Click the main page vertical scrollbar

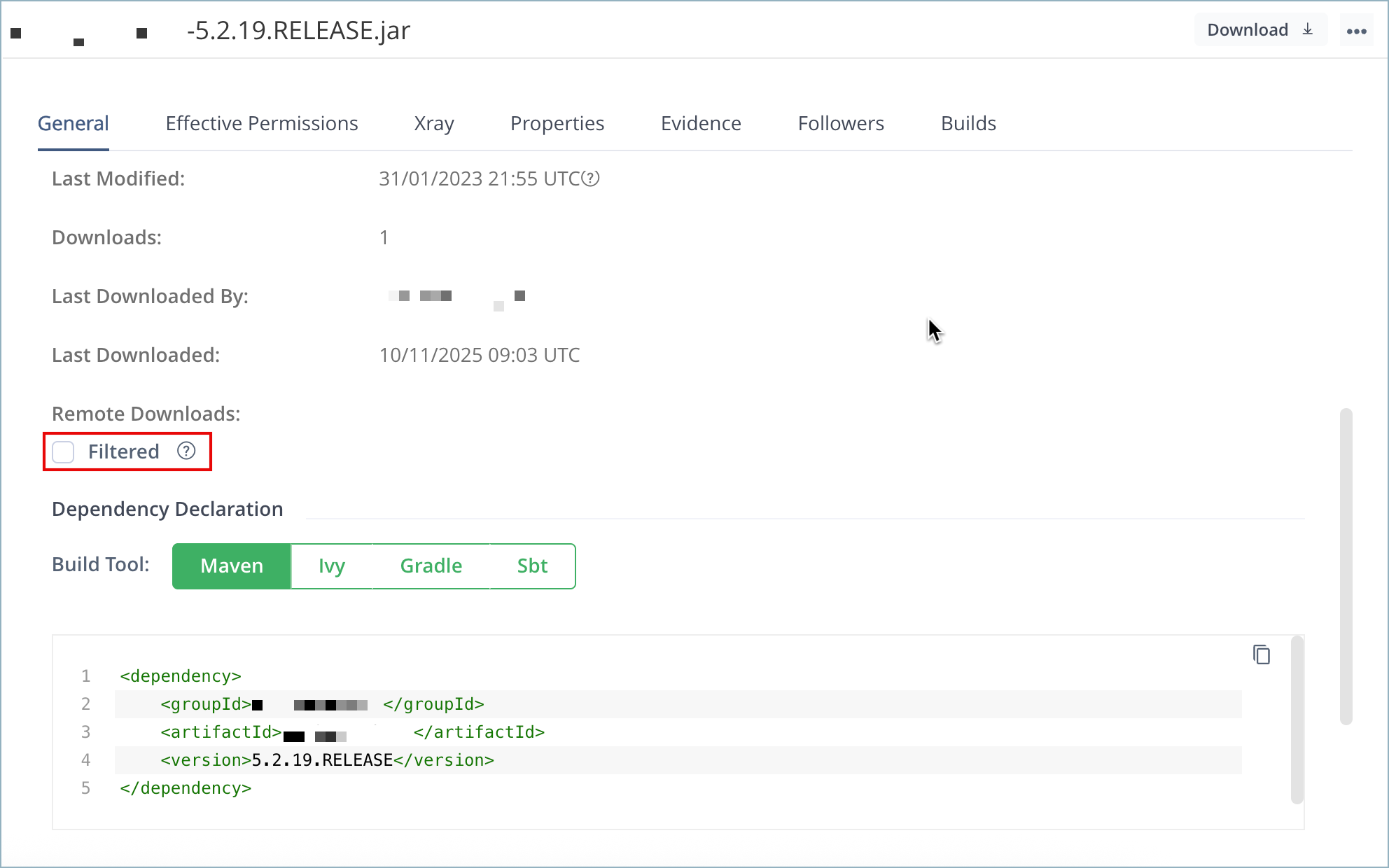(1346, 566)
